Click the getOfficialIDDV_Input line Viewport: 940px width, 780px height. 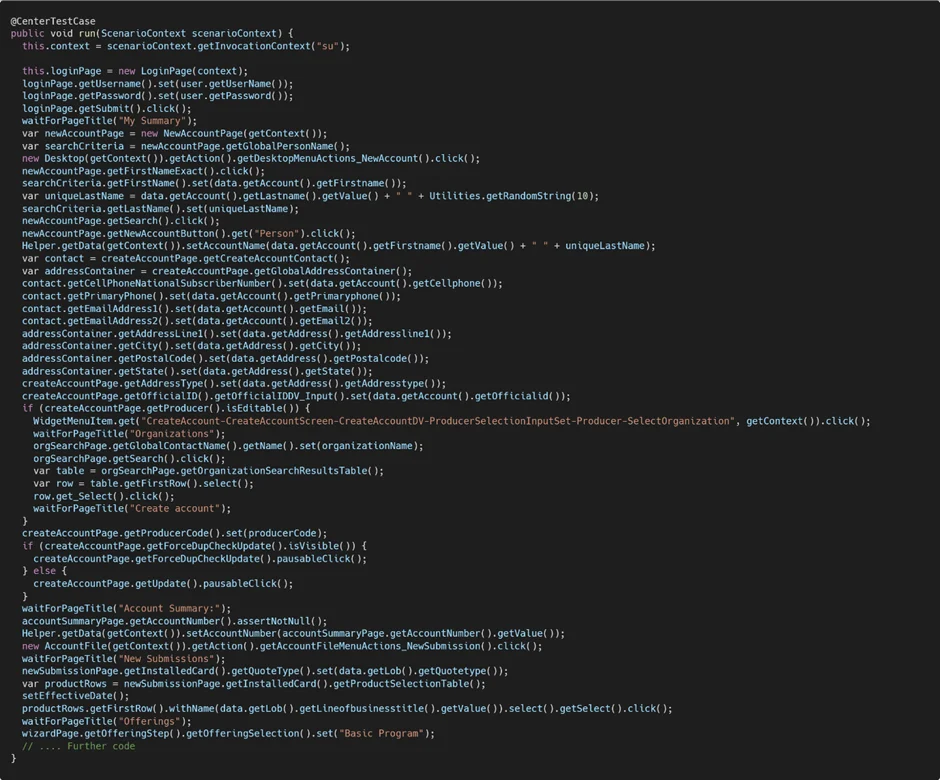point(296,396)
